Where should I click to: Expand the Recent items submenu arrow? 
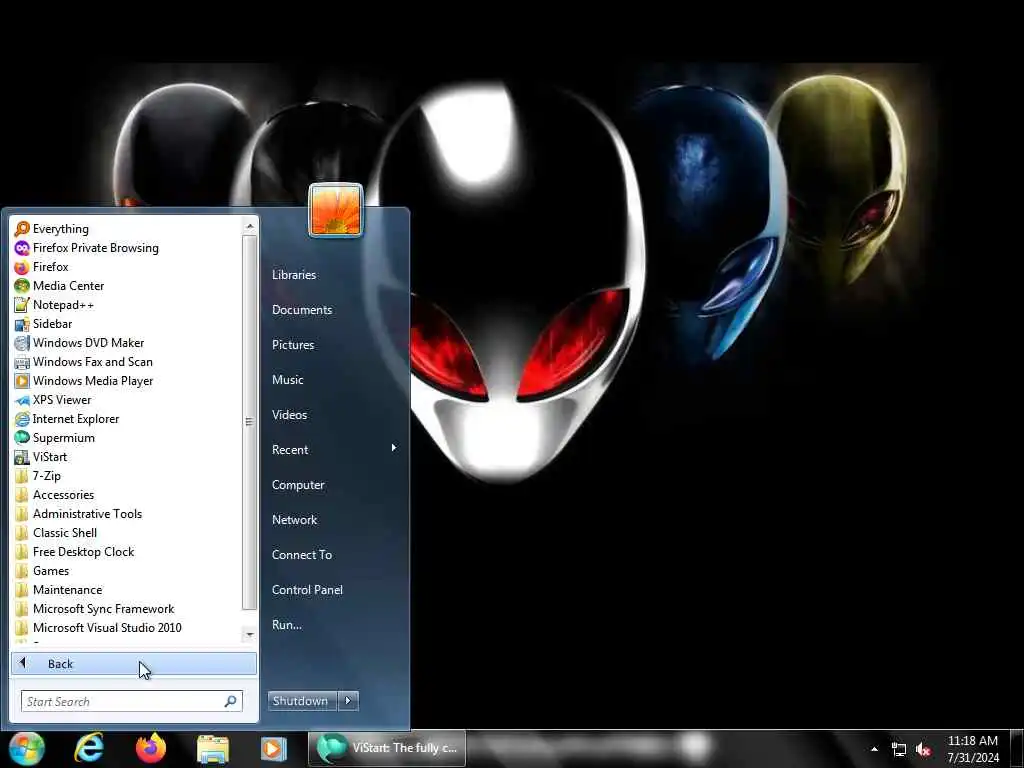394,448
